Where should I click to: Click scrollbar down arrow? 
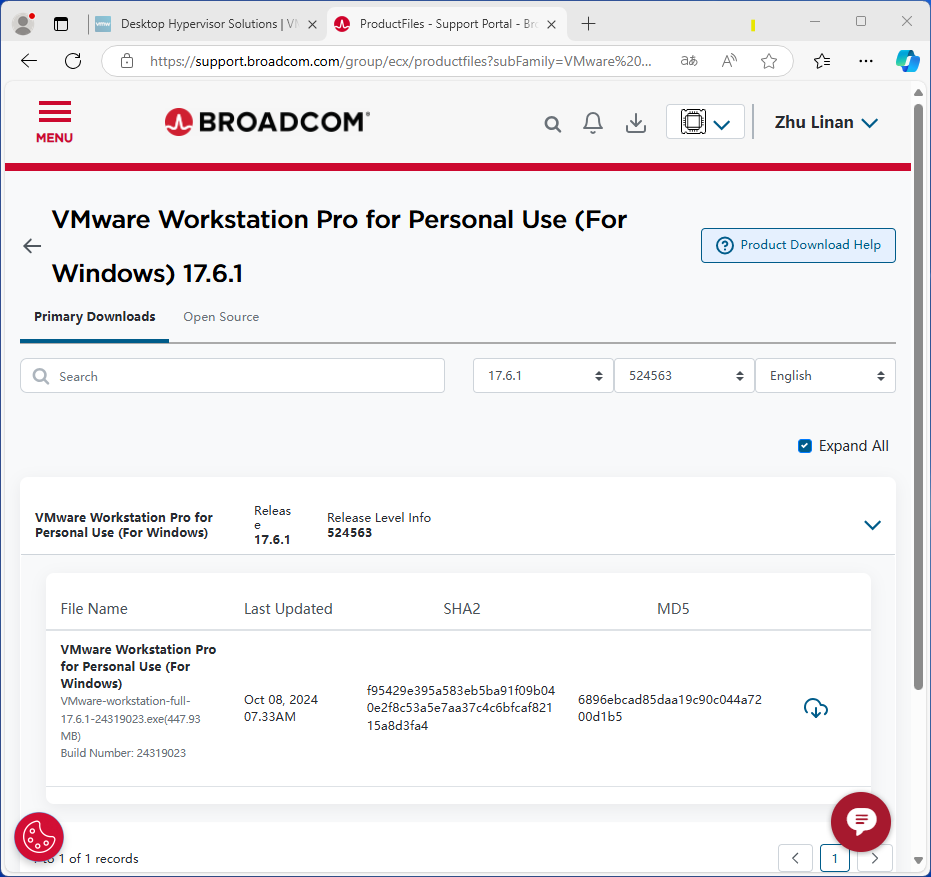918,860
